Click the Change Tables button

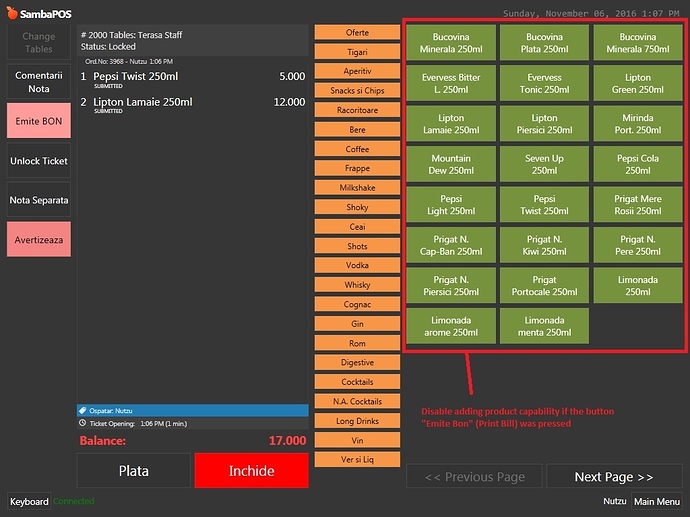[39, 42]
